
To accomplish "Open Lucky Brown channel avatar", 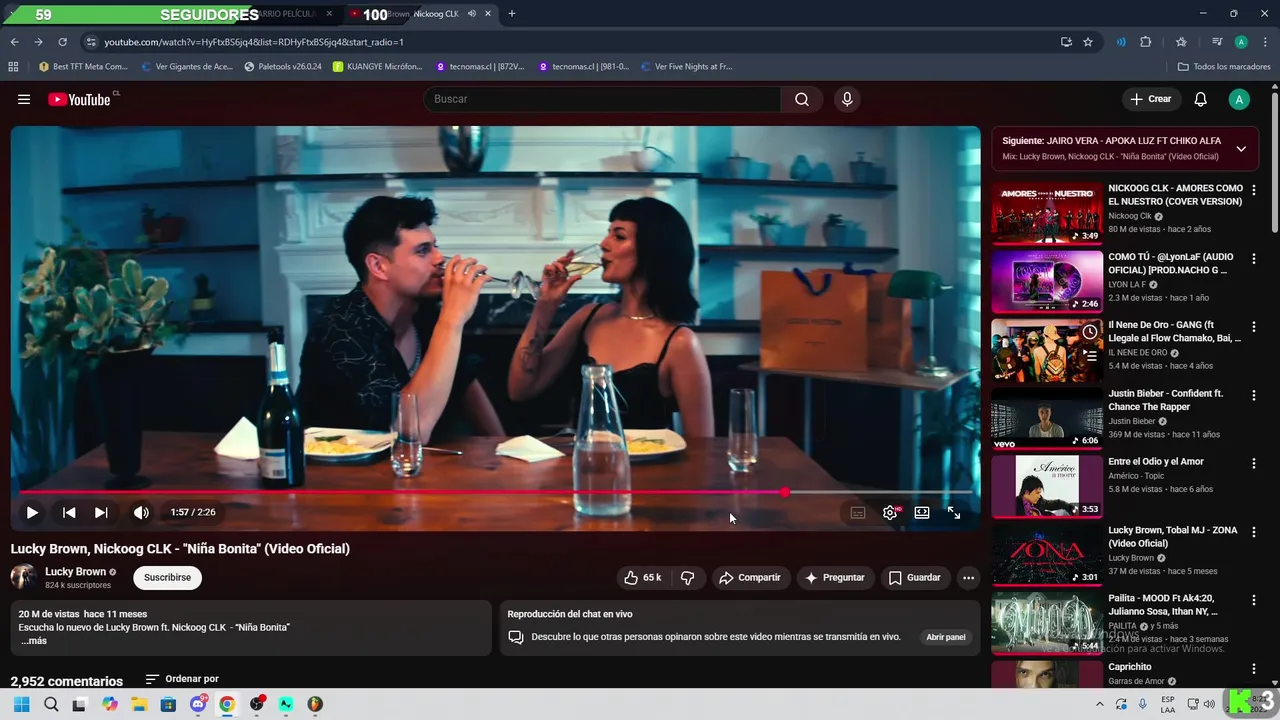I will 23,577.
